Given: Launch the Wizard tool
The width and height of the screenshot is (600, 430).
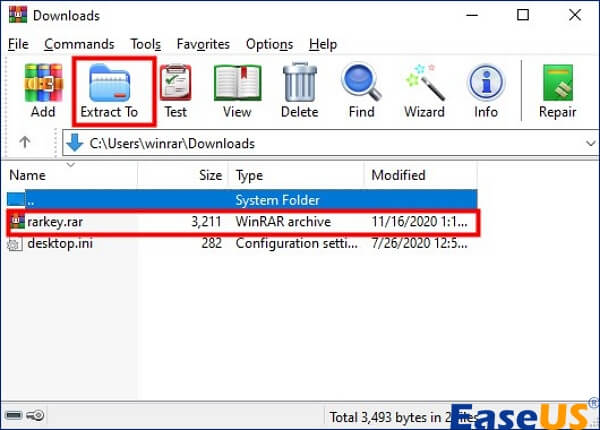Looking at the screenshot, I should tap(424, 90).
